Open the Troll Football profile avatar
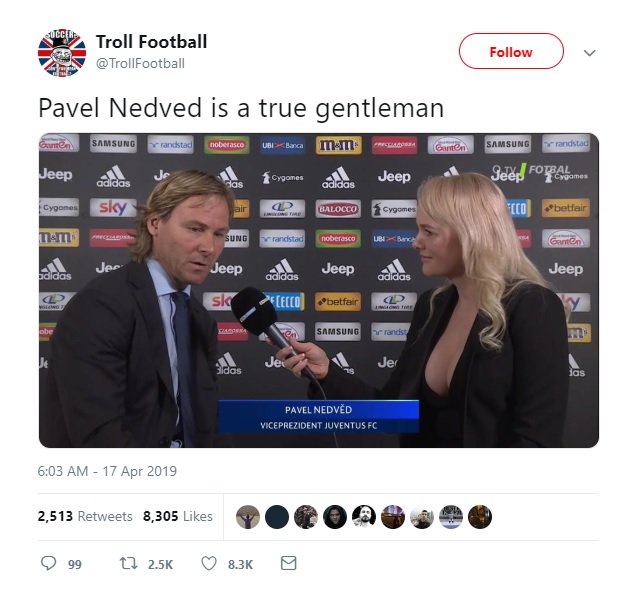635x598 pixels. [62, 53]
